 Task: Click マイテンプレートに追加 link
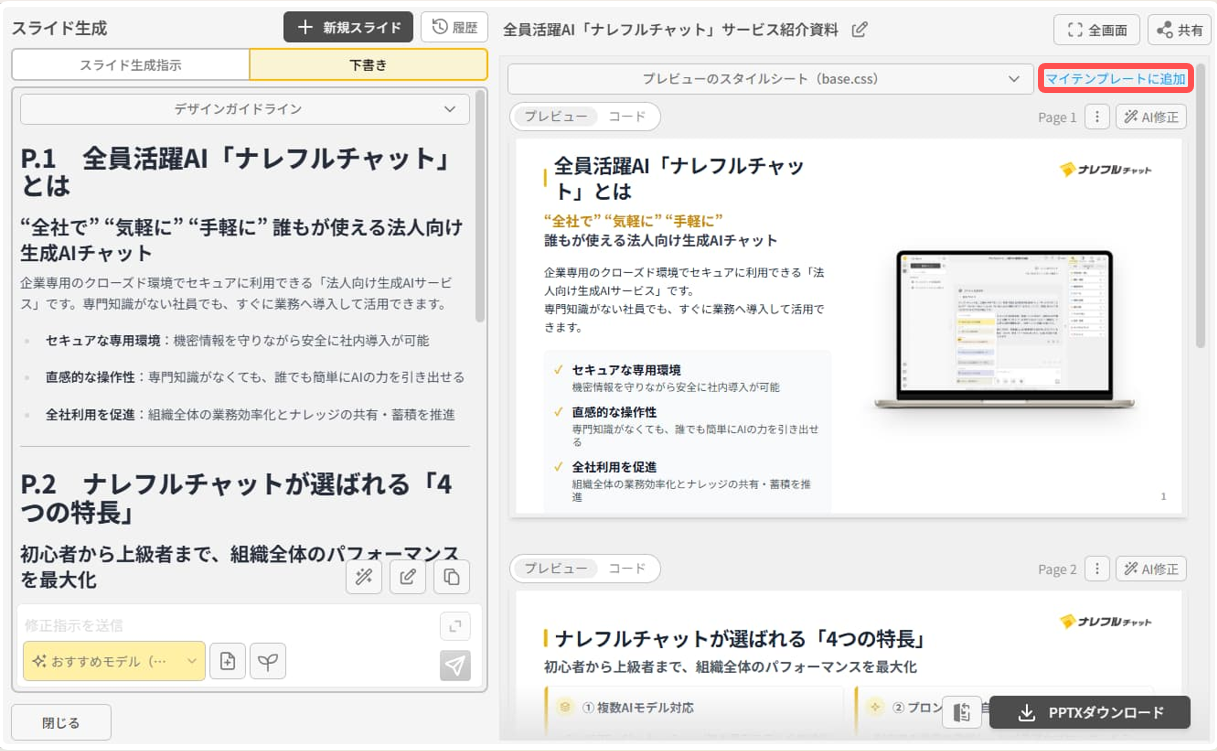(1115, 79)
